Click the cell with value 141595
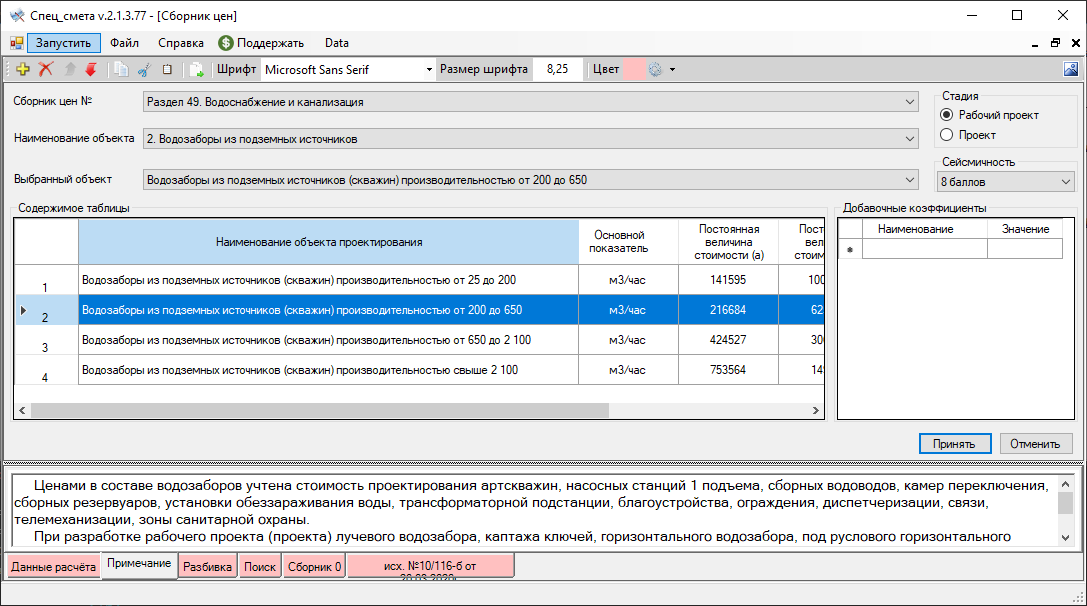The height and width of the screenshot is (606, 1087). point(729,280)
